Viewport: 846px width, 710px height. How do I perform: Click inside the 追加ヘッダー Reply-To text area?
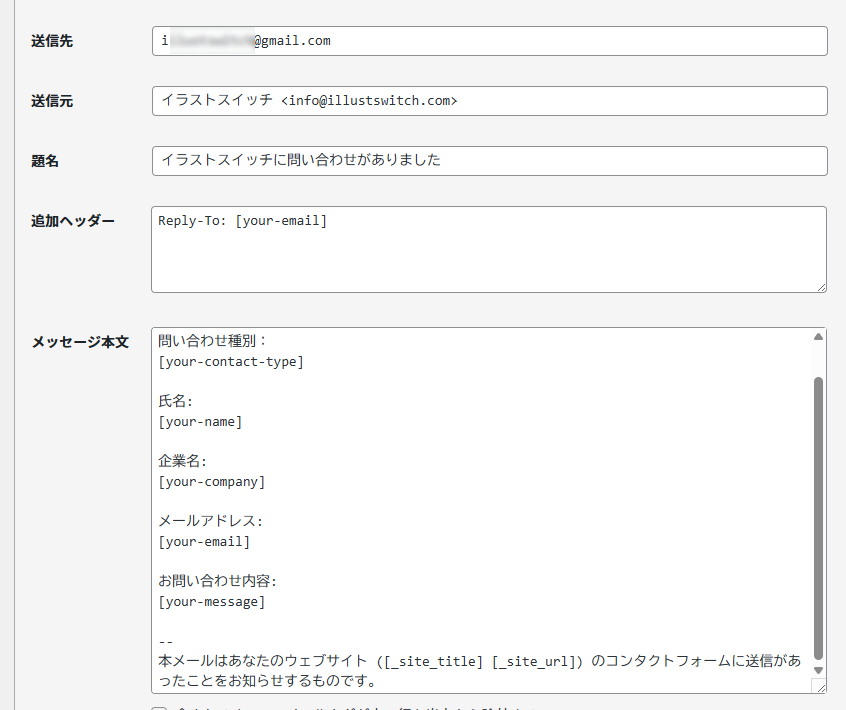pyautogui.click(x=489, y=250)
